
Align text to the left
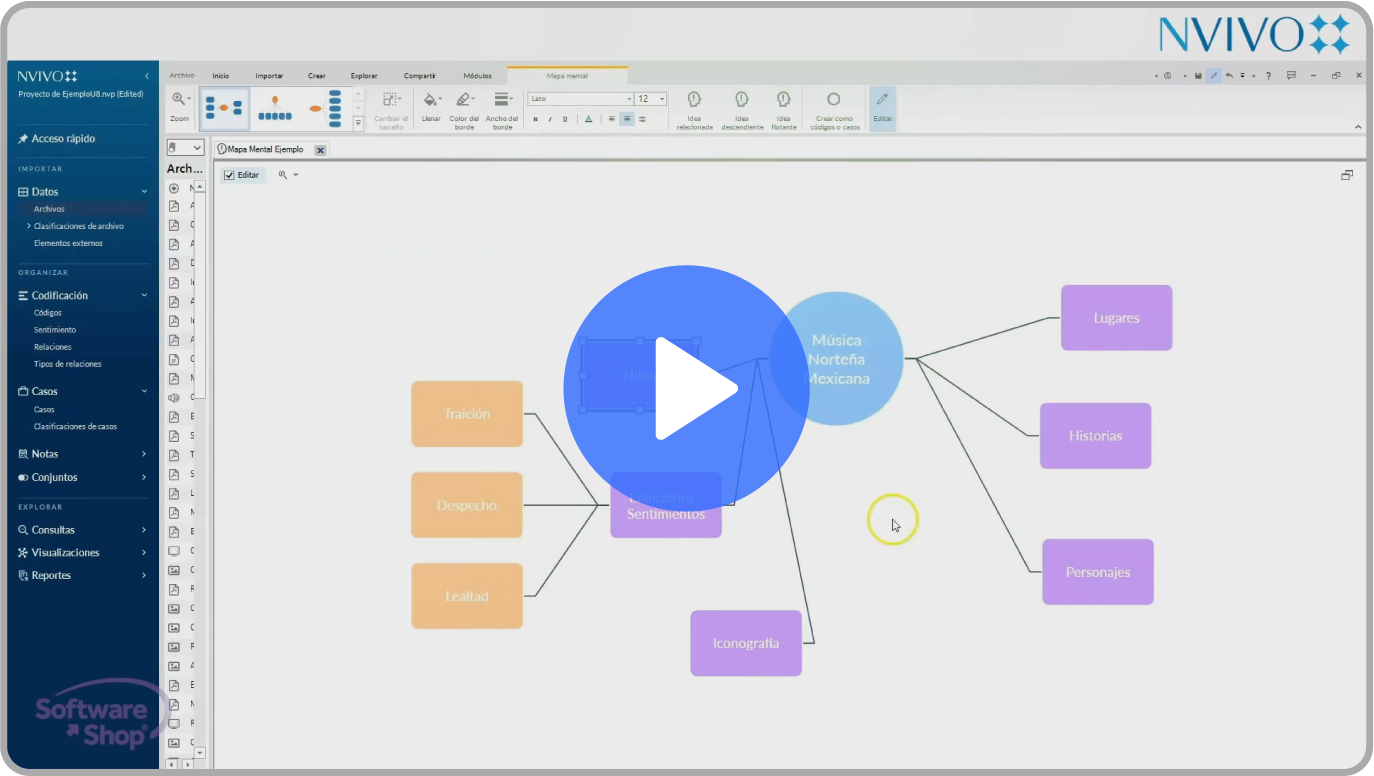tap(612, 119)
